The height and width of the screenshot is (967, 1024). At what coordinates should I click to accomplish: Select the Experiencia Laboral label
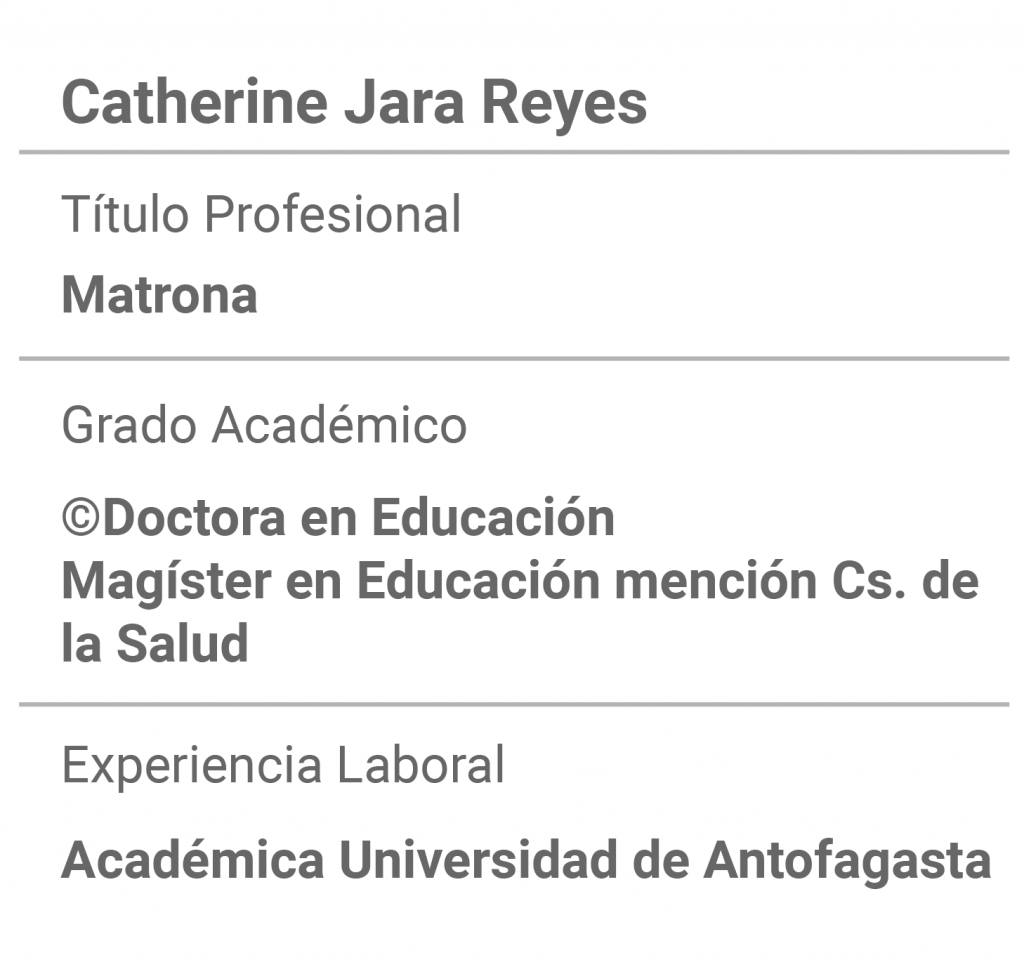(283, 765)
